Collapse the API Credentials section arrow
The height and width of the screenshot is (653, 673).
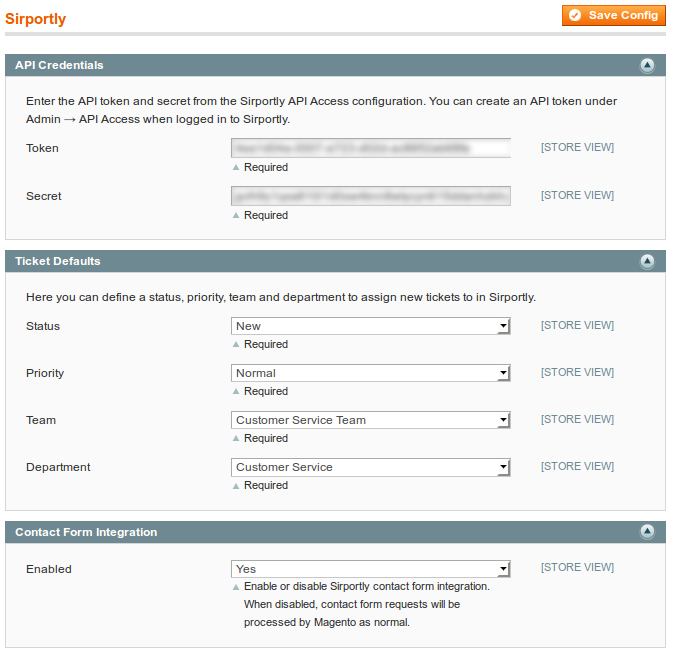[647, 65]
